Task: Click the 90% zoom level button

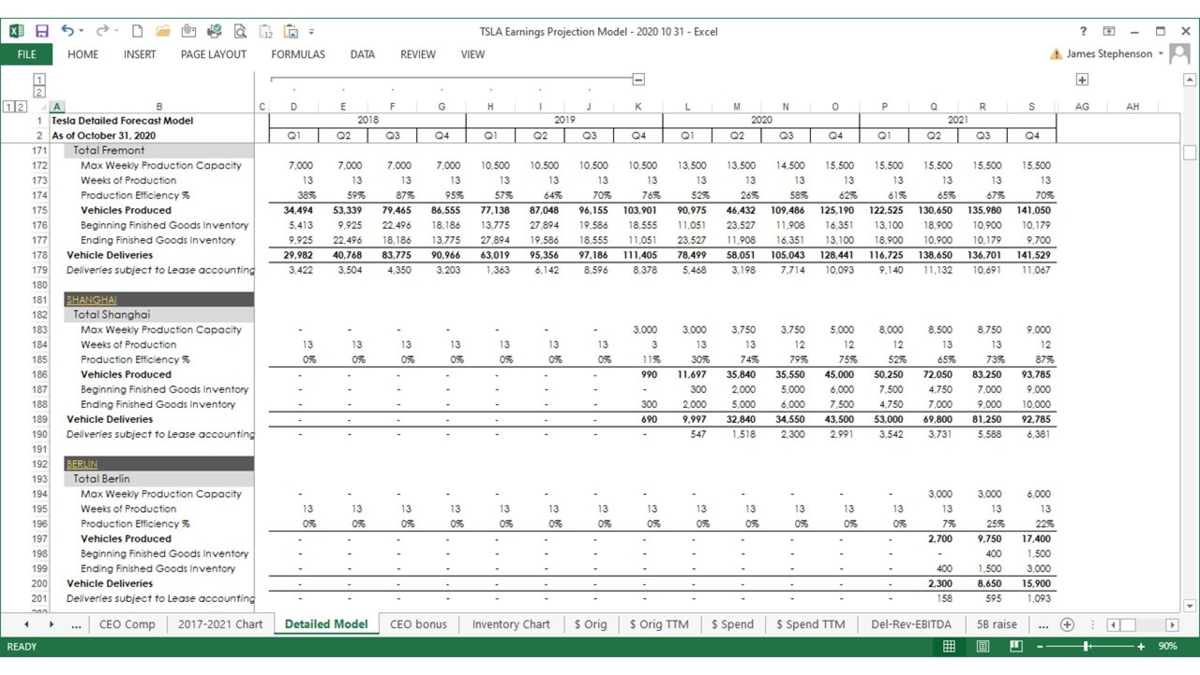Action: click(x=1167, y=647)
